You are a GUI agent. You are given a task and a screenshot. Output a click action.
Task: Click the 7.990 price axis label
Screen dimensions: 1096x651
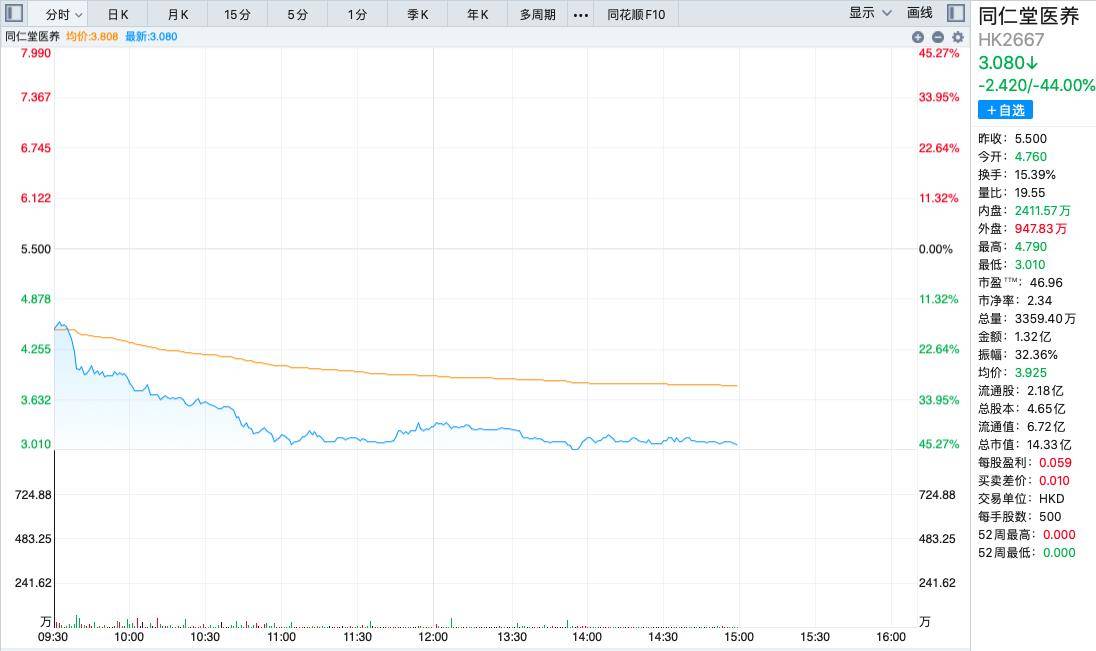click(x=36, y=53)
